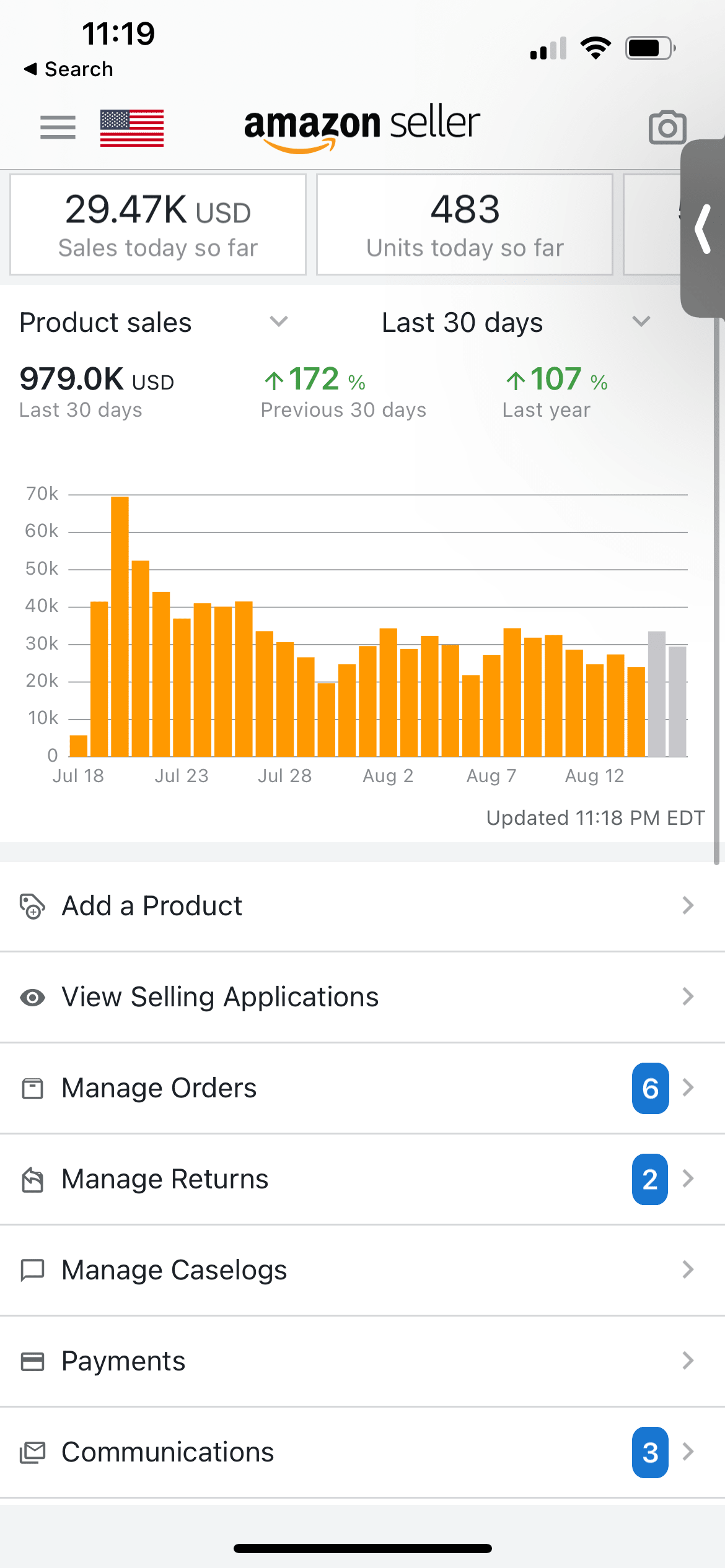Tap the Manage Returns package icon
The height and width of the screenshot is (1568, 725).
point(32,1179)
